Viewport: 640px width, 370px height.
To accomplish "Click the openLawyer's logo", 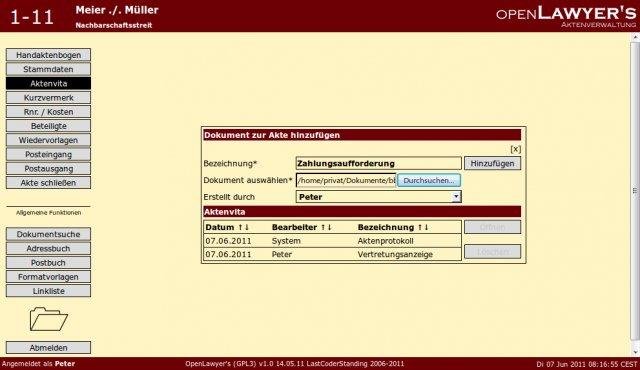I will 566,16.
